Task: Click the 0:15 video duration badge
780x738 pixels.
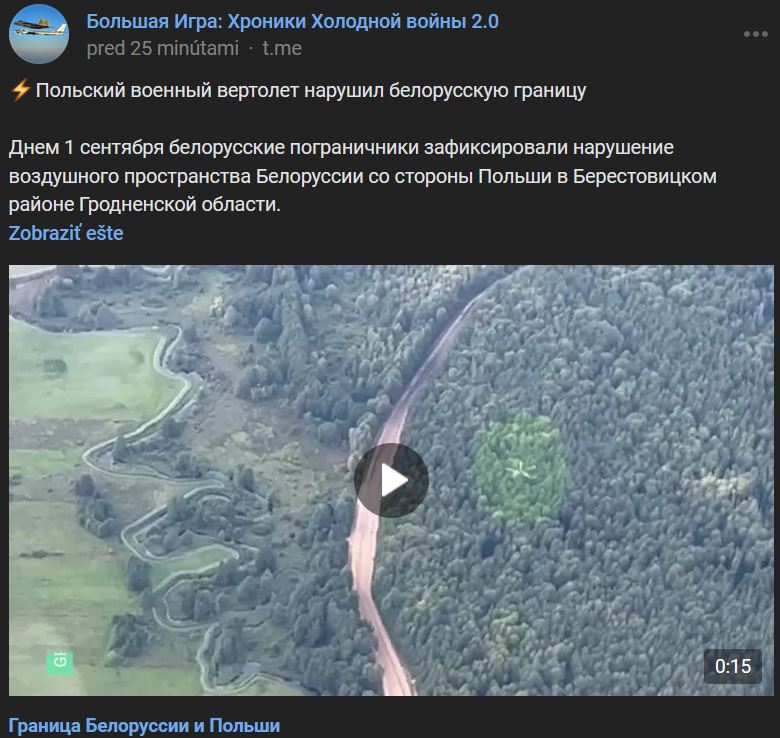Action: point(732,666)
